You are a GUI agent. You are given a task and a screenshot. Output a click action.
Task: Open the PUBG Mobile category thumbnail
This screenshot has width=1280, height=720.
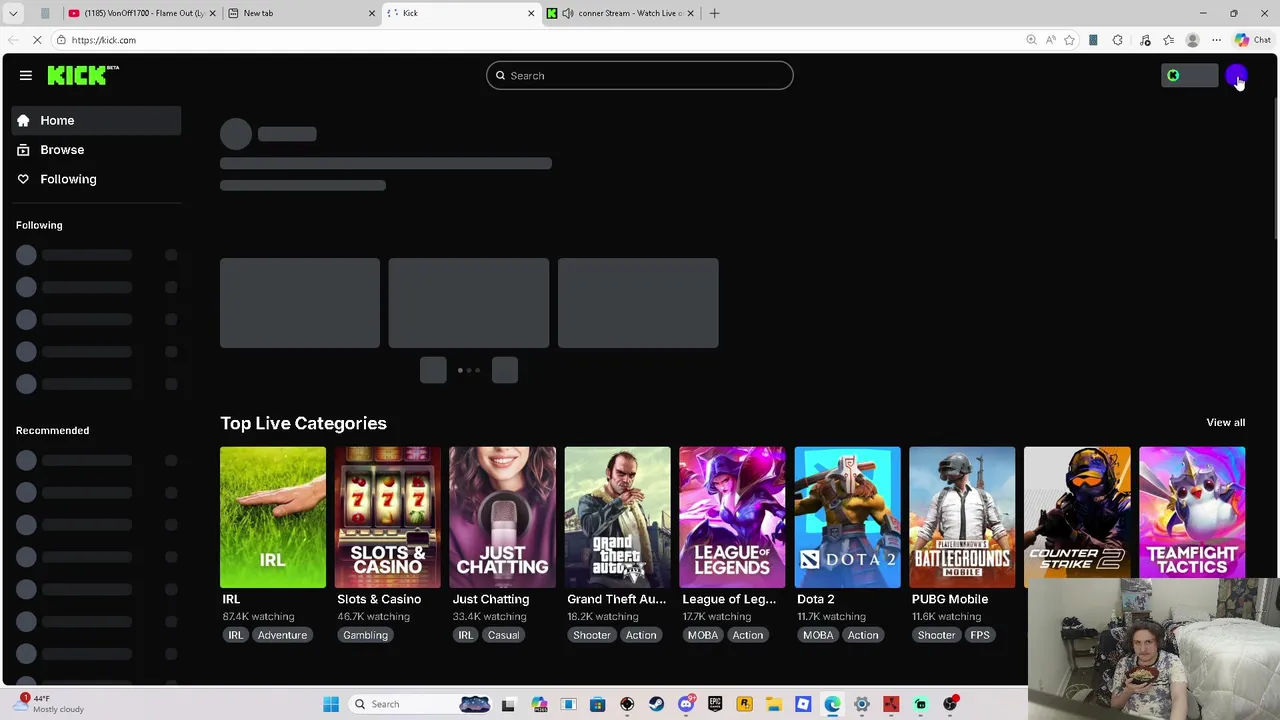[x=962, y=517]
